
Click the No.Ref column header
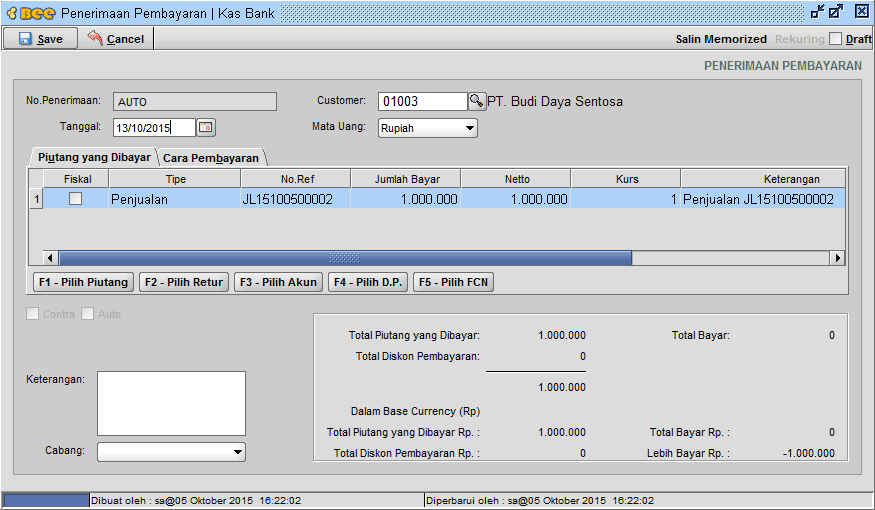click(296, 179)
